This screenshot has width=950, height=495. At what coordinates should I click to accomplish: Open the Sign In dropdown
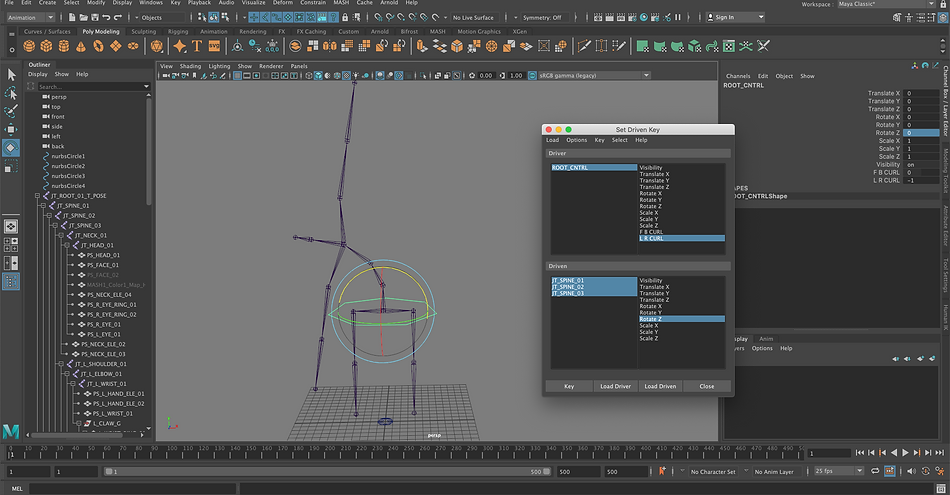click(x=736, y=18)
